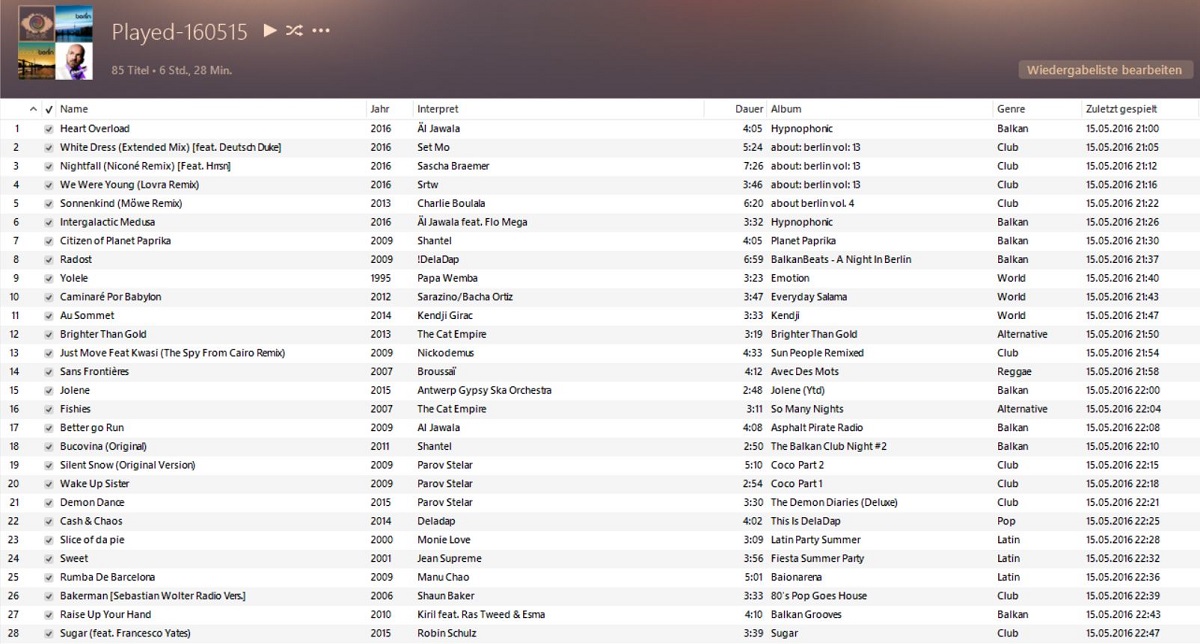Open the more options ellipsis menu
Image resolution: width=1200 pixels, height=644 pixels.
(x=320, y=32)
